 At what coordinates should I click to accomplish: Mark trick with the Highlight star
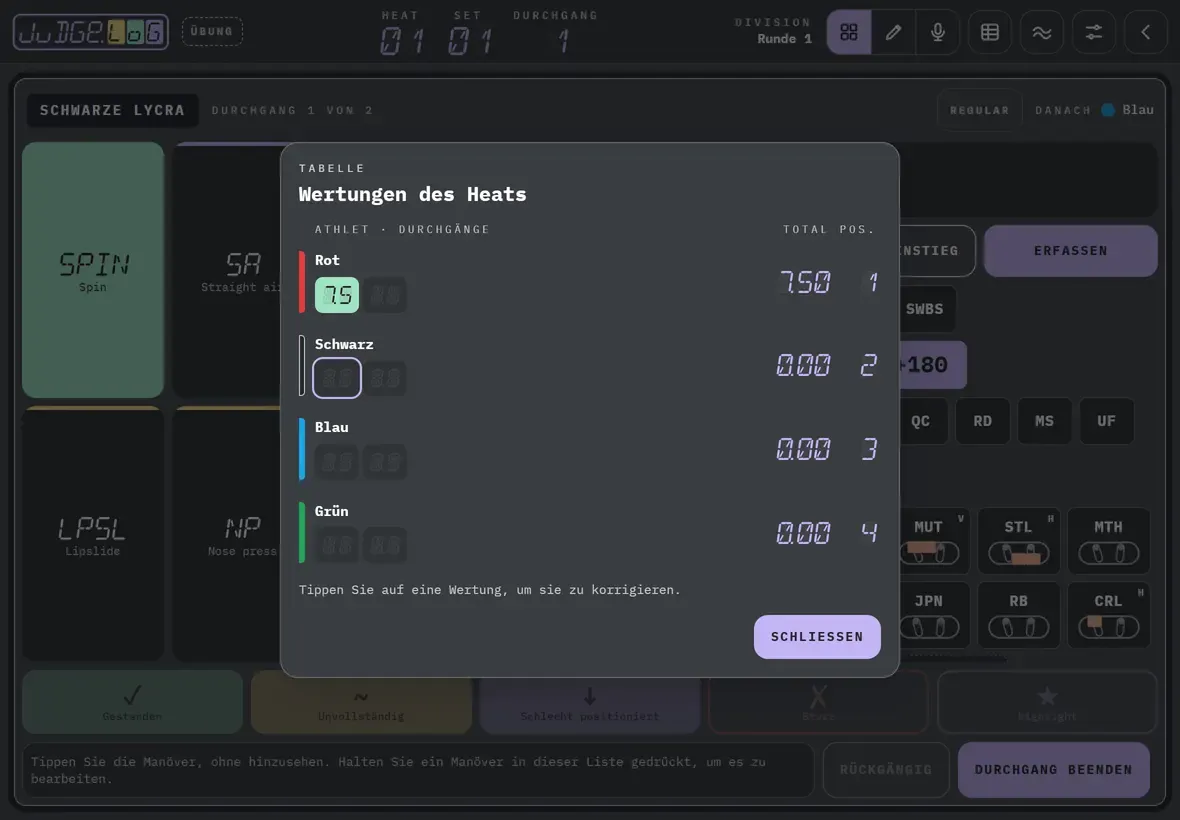click(x=1047, y=703)
